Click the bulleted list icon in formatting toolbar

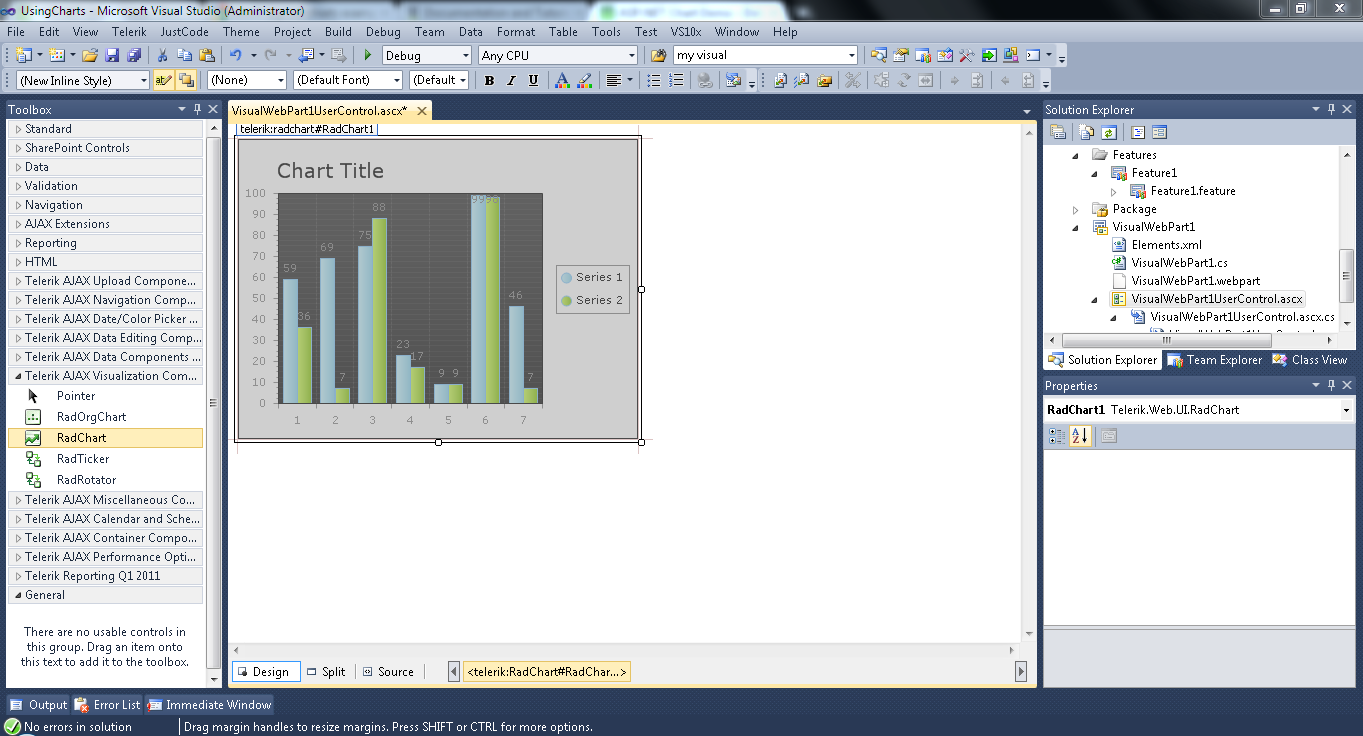click(652, 81)
